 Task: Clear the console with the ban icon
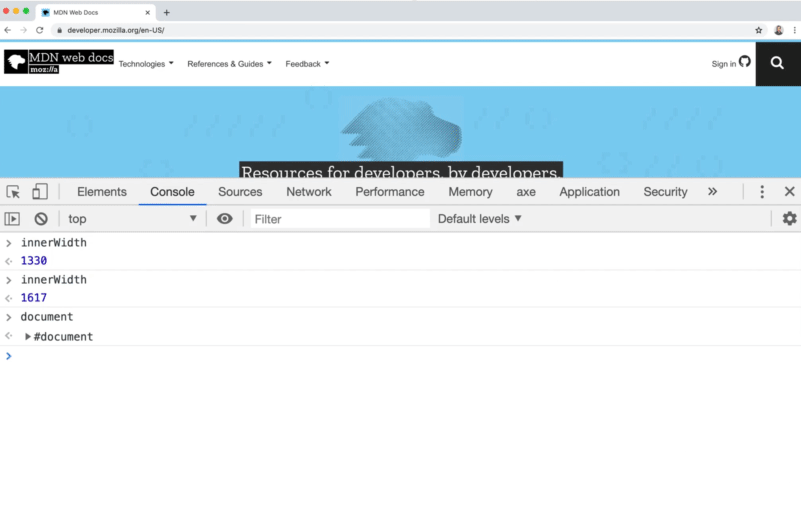tap(41, 219)
